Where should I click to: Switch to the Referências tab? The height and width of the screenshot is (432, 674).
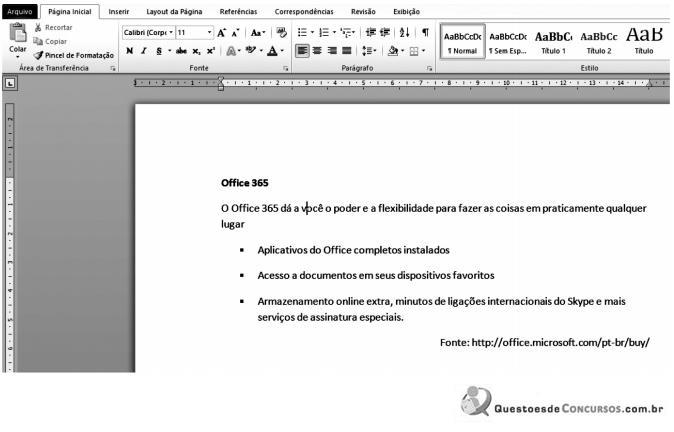(238, 12)
